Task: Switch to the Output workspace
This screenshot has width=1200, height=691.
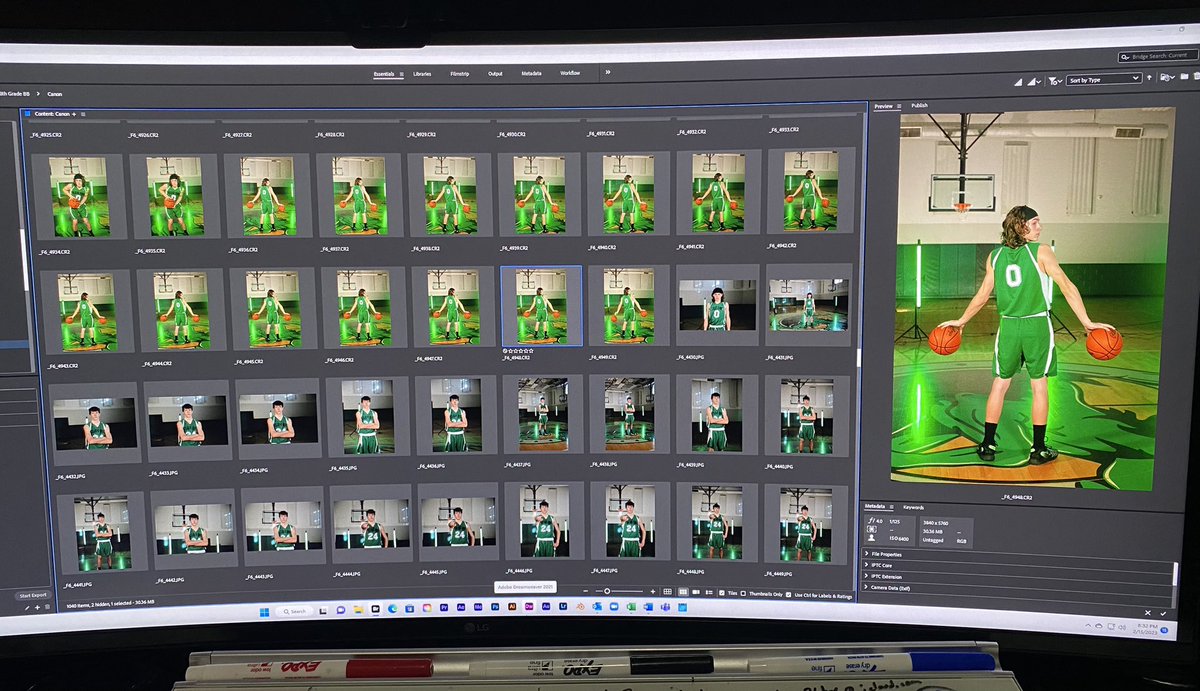Action: pyautogui.click(x=495, y=74)
